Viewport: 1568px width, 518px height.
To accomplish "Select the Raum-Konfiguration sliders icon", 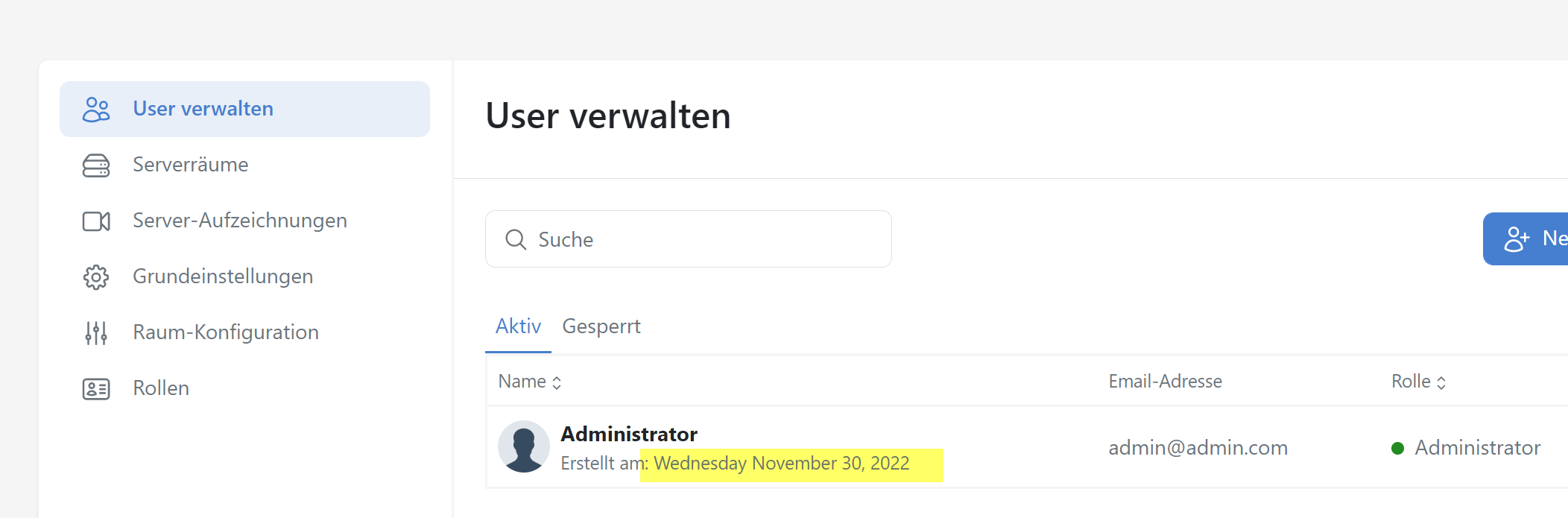I will pyautogui.click(x=95, y=332).
